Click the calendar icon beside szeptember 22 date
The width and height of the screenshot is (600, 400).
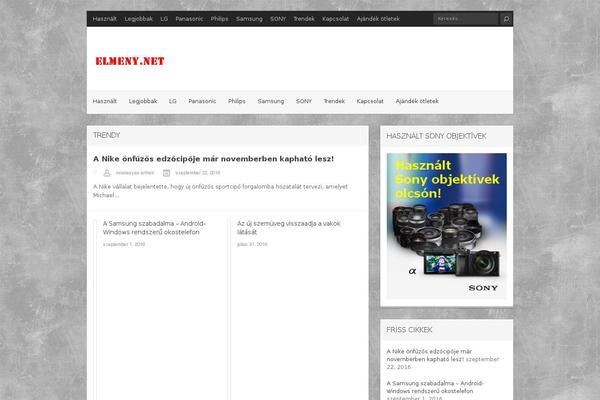[x=166, y=173]
